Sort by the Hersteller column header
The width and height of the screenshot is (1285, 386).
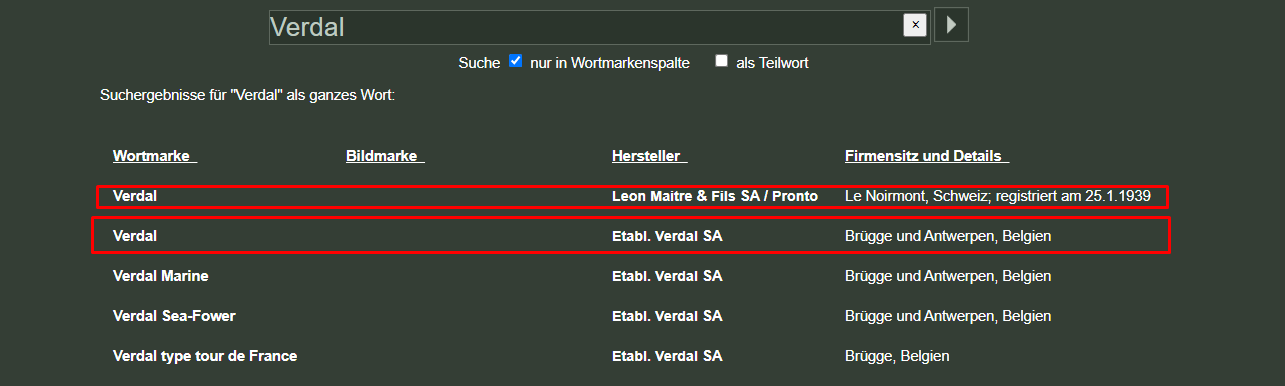click(x=649, y=156)
